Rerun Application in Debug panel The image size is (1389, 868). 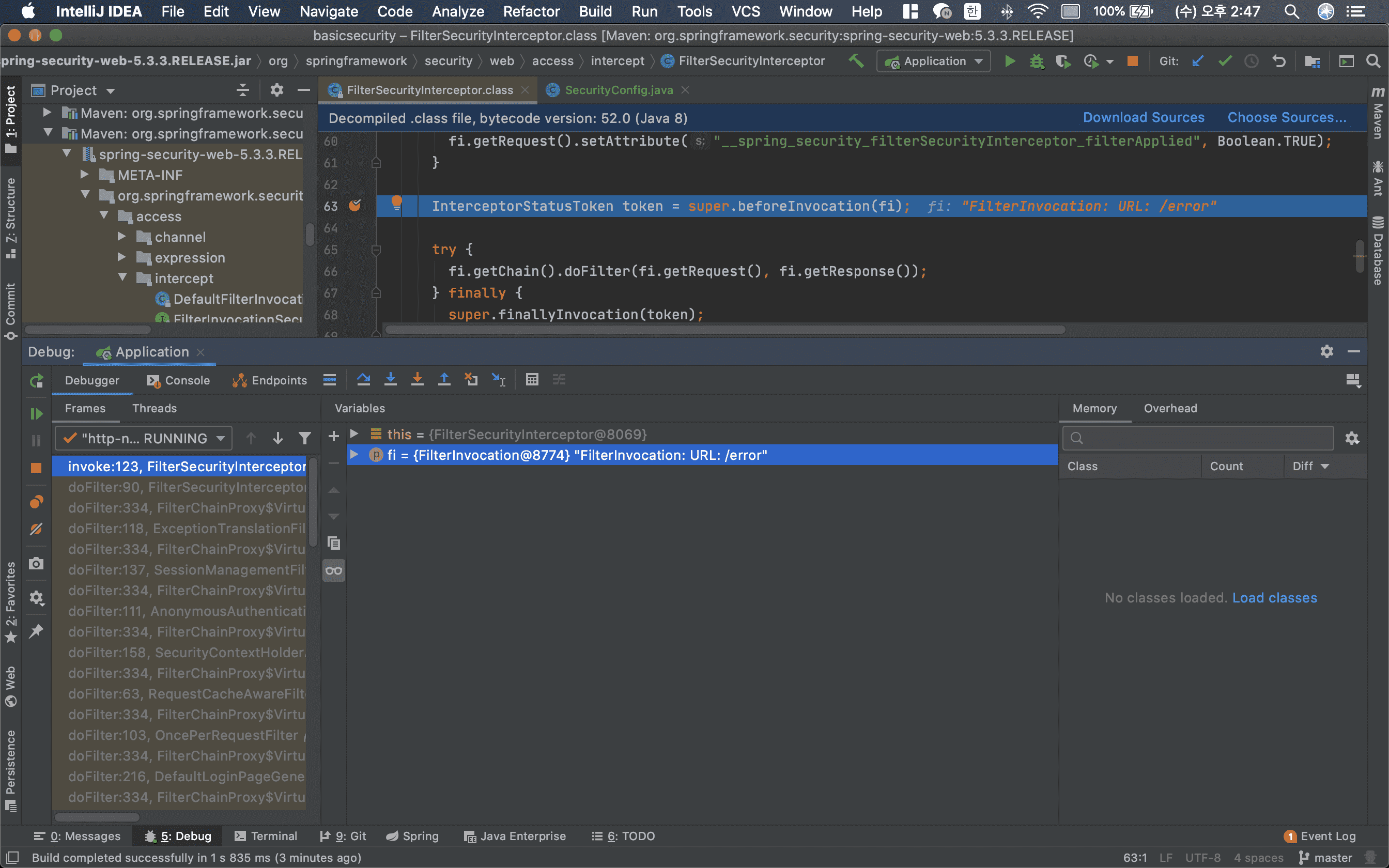[36, 380]
